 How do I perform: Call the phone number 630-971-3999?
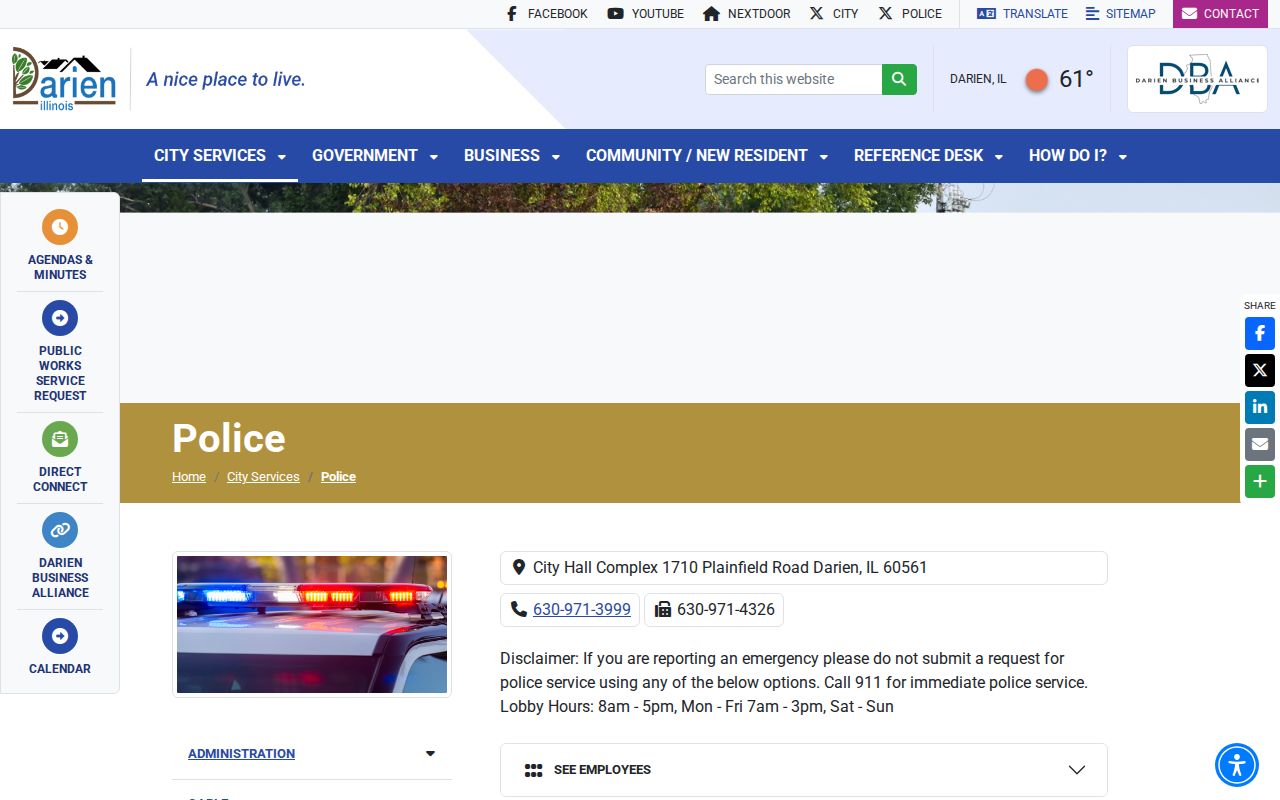click(582, 609)
